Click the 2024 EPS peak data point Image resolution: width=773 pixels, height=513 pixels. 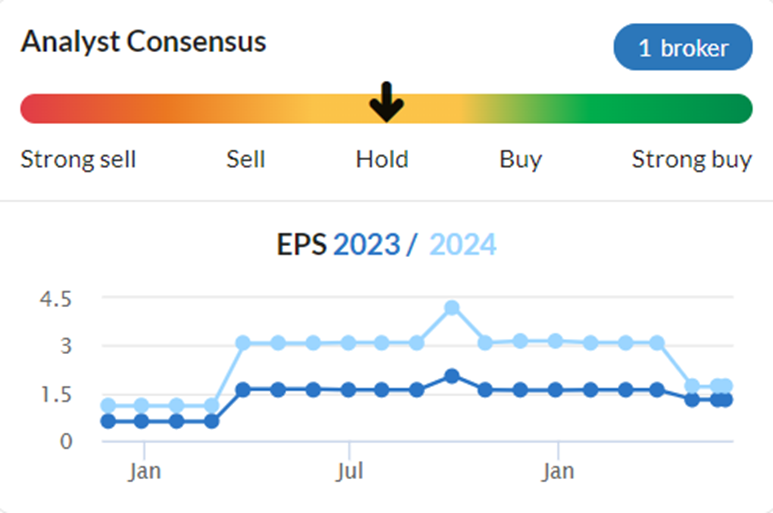[x=452, y=308]
